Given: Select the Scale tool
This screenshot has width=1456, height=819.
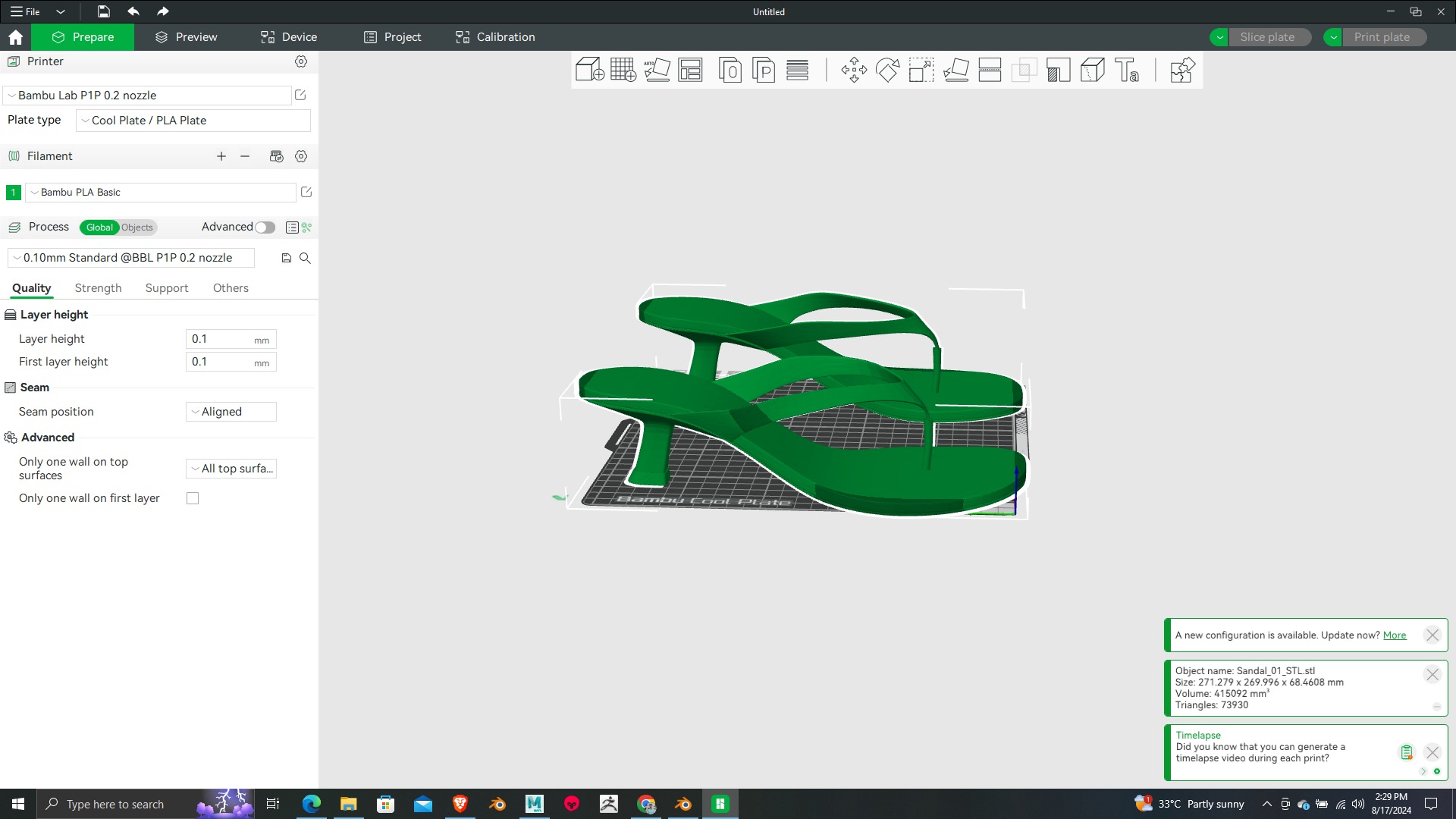Looking at the screenshot, I should point(921,70).
